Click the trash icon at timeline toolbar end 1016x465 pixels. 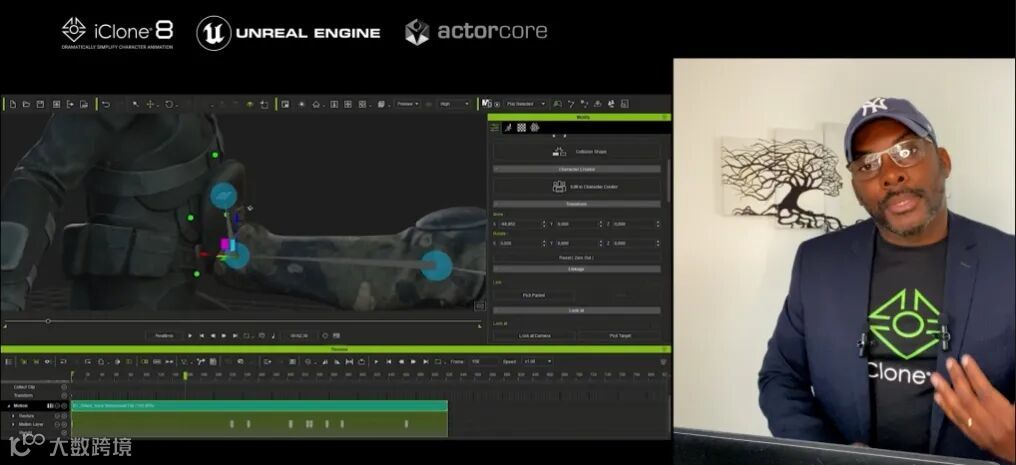664,361
